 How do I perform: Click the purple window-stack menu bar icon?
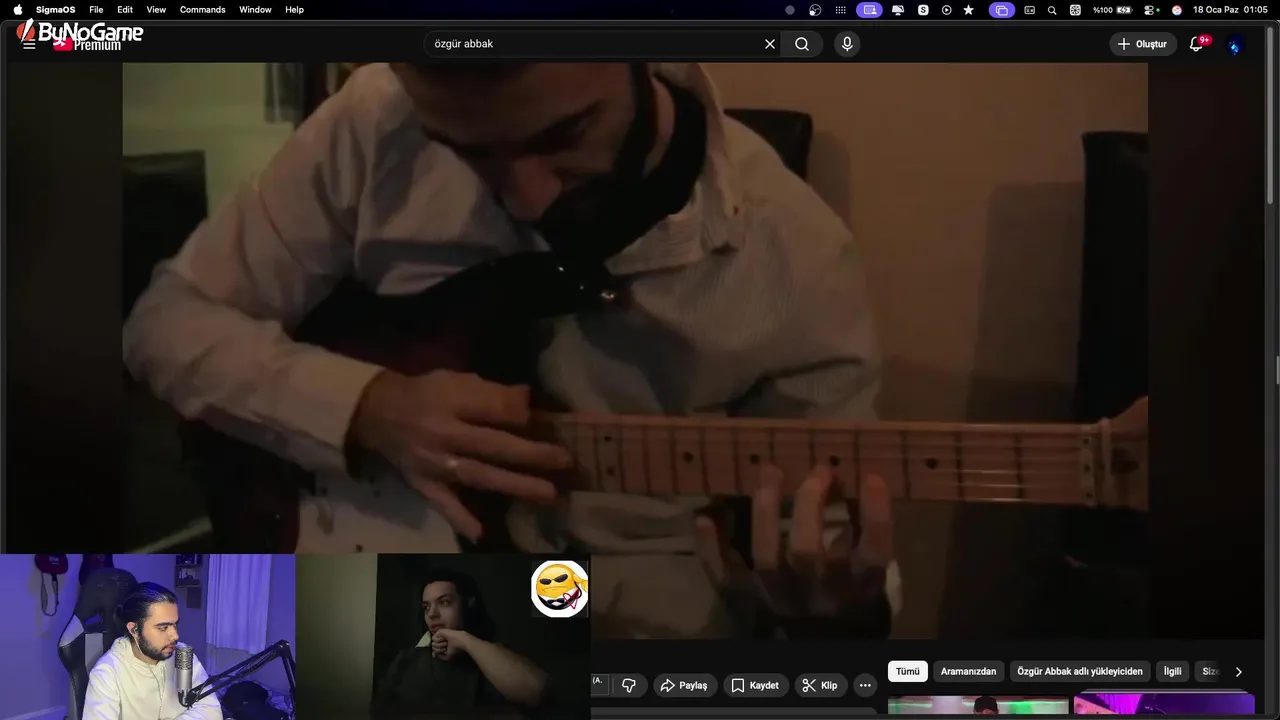coord(1001,9)
